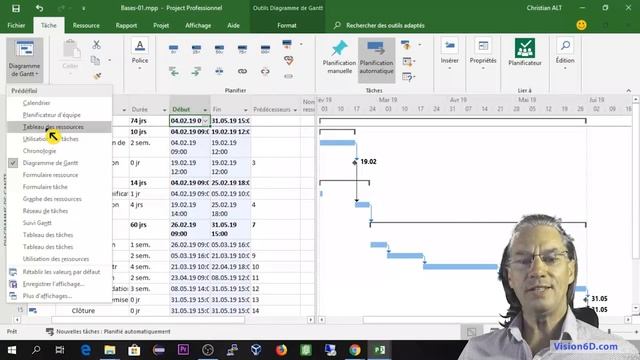Click the scissors Cut icon
The image size is (640, 360).
[96, 44]
